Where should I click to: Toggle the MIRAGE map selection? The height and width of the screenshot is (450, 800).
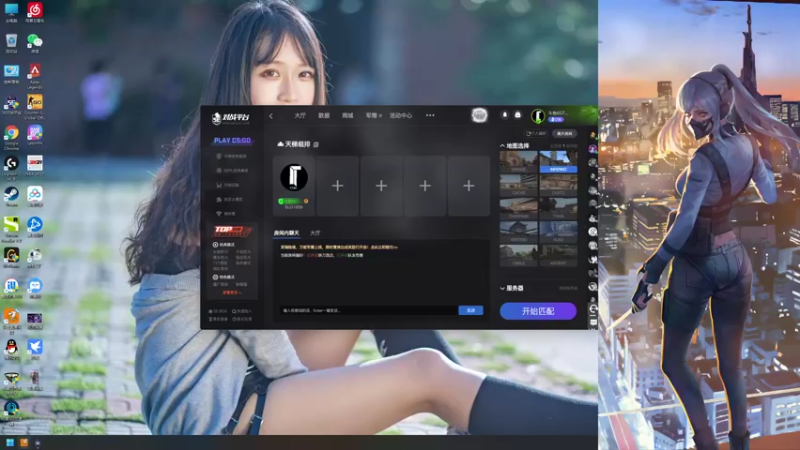(x=518, y=162)
